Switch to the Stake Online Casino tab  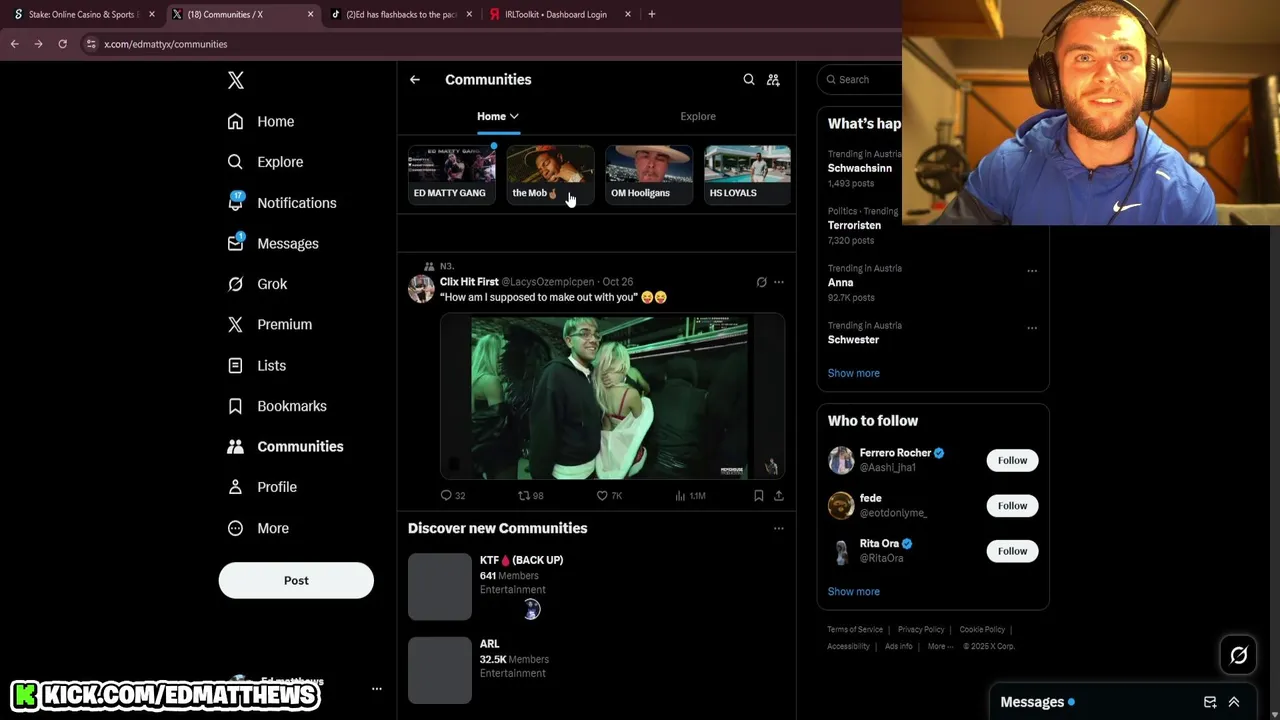[83, 14]
